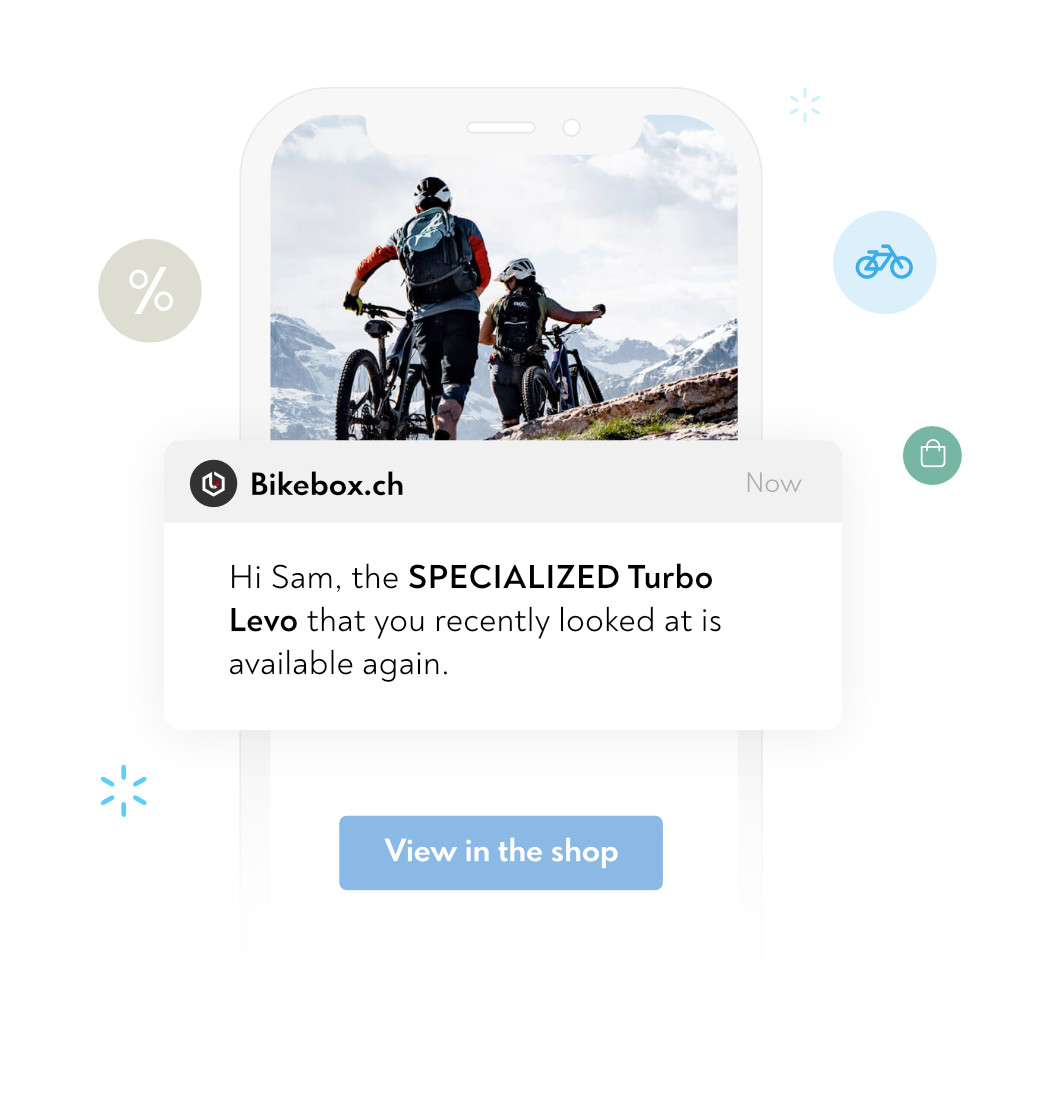Image resolution: width=1060 pixels, height=1120 pixels.
Task: Click the percent discount icon
Action: click(149, 290)
